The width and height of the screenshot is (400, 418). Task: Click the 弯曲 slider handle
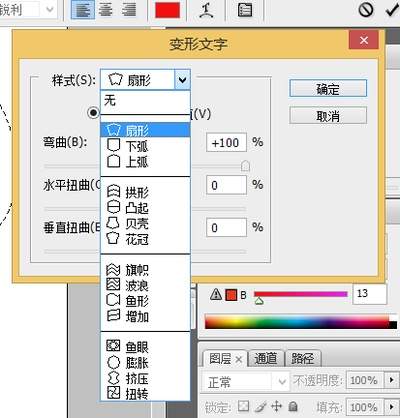pyautogui.click(x=245, y=166)
